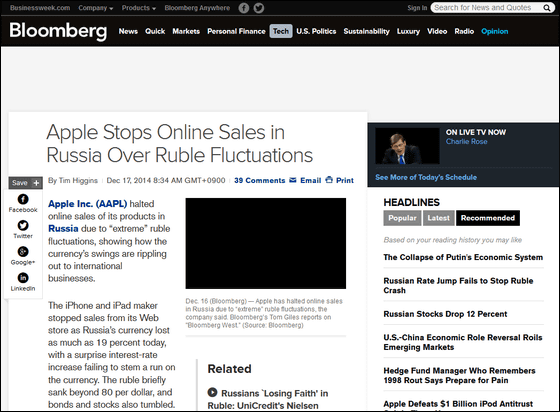Open the Apple Inc. (AAPL) link
The height and width of the screenshot is (412, 560).
tap(88, 204)
